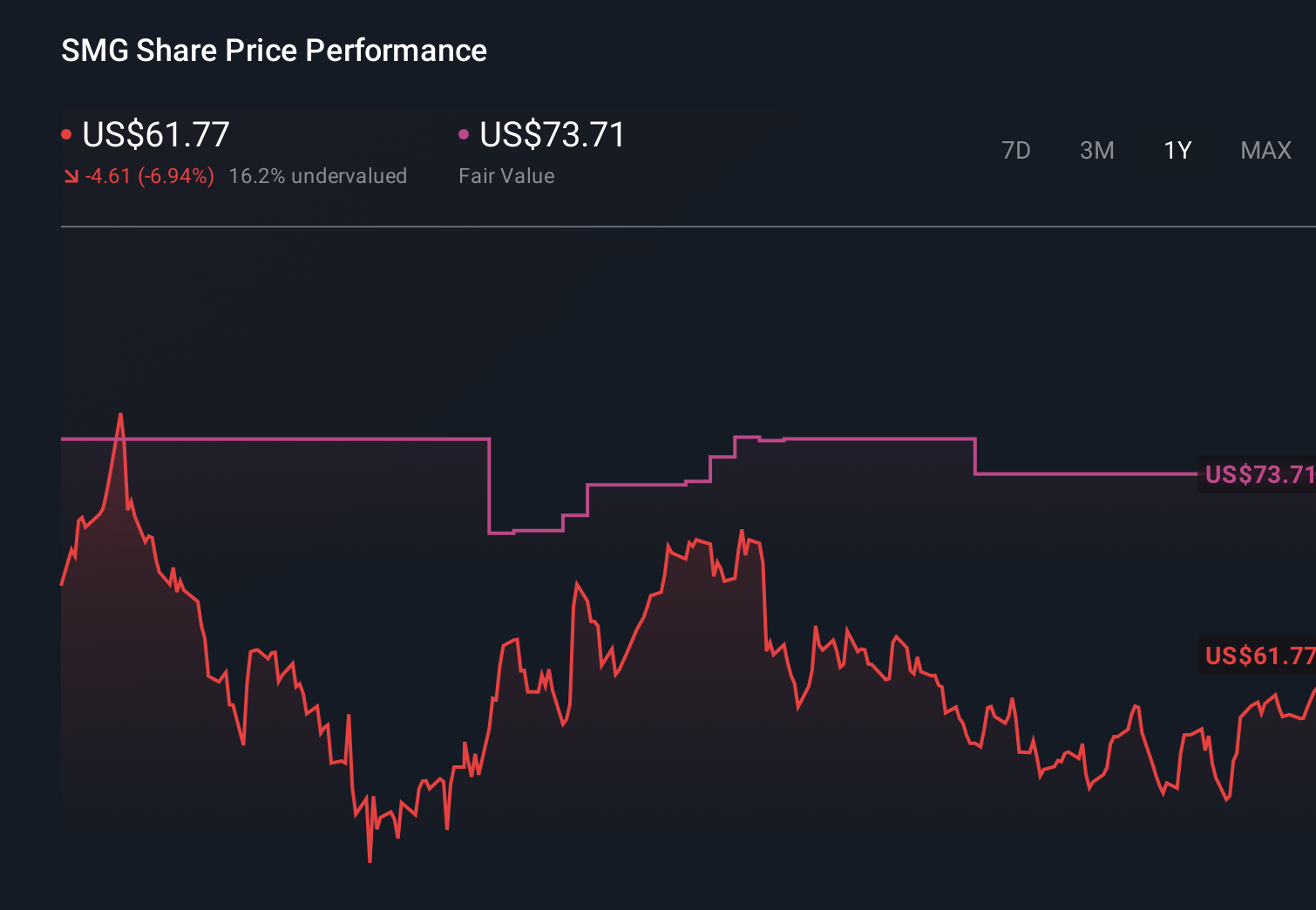The image size is (1316, 910).
Task: Click the "16.2% undervalued" label
Action: click(x=317, y=176)
